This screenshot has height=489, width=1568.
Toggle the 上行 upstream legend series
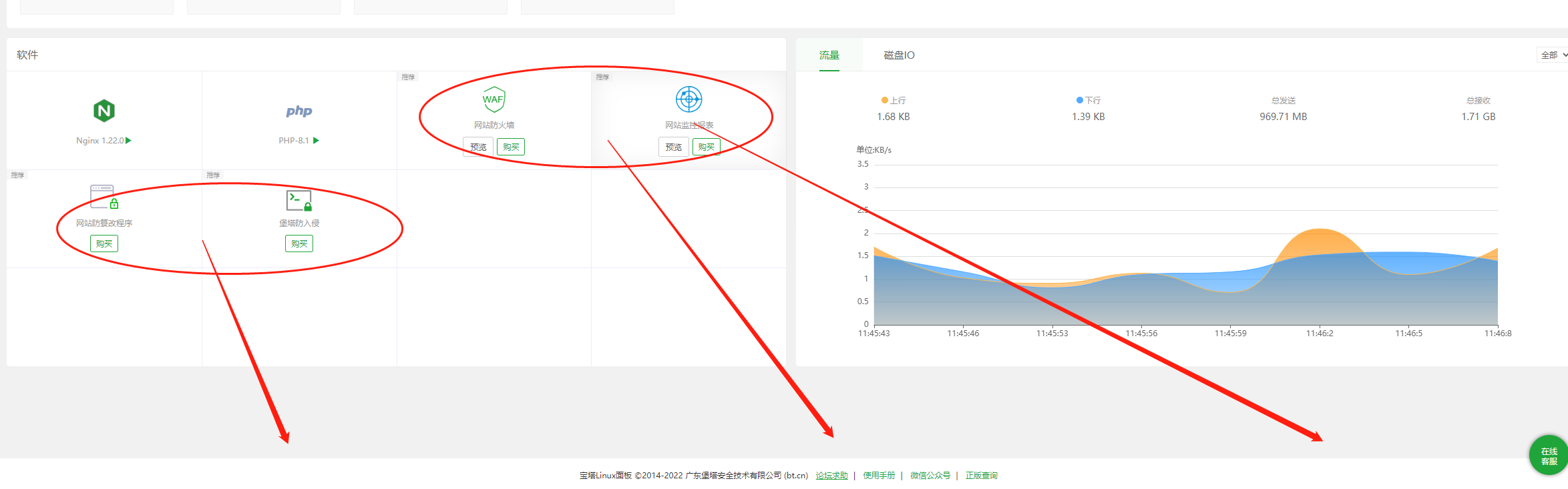pos(894,101)
